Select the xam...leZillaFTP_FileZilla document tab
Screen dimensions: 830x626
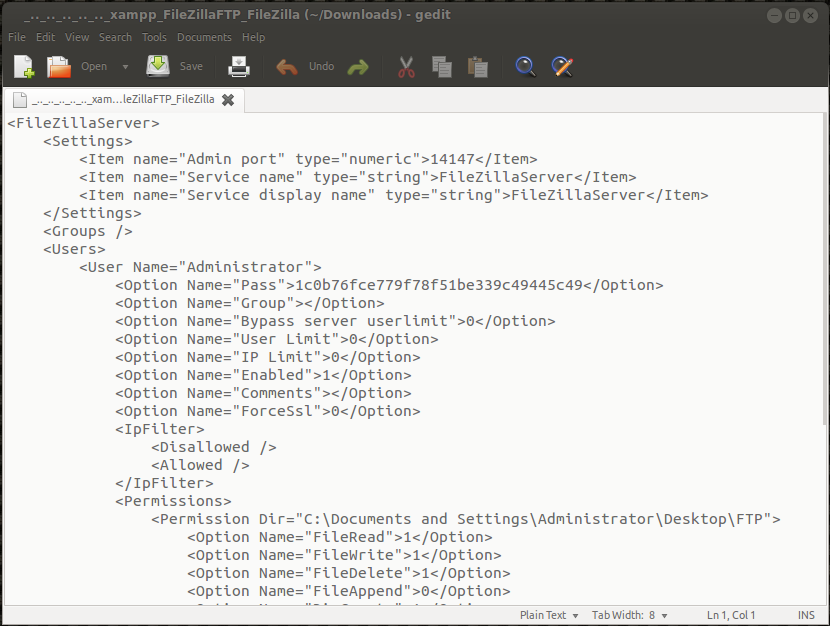[x=123, y=99]
